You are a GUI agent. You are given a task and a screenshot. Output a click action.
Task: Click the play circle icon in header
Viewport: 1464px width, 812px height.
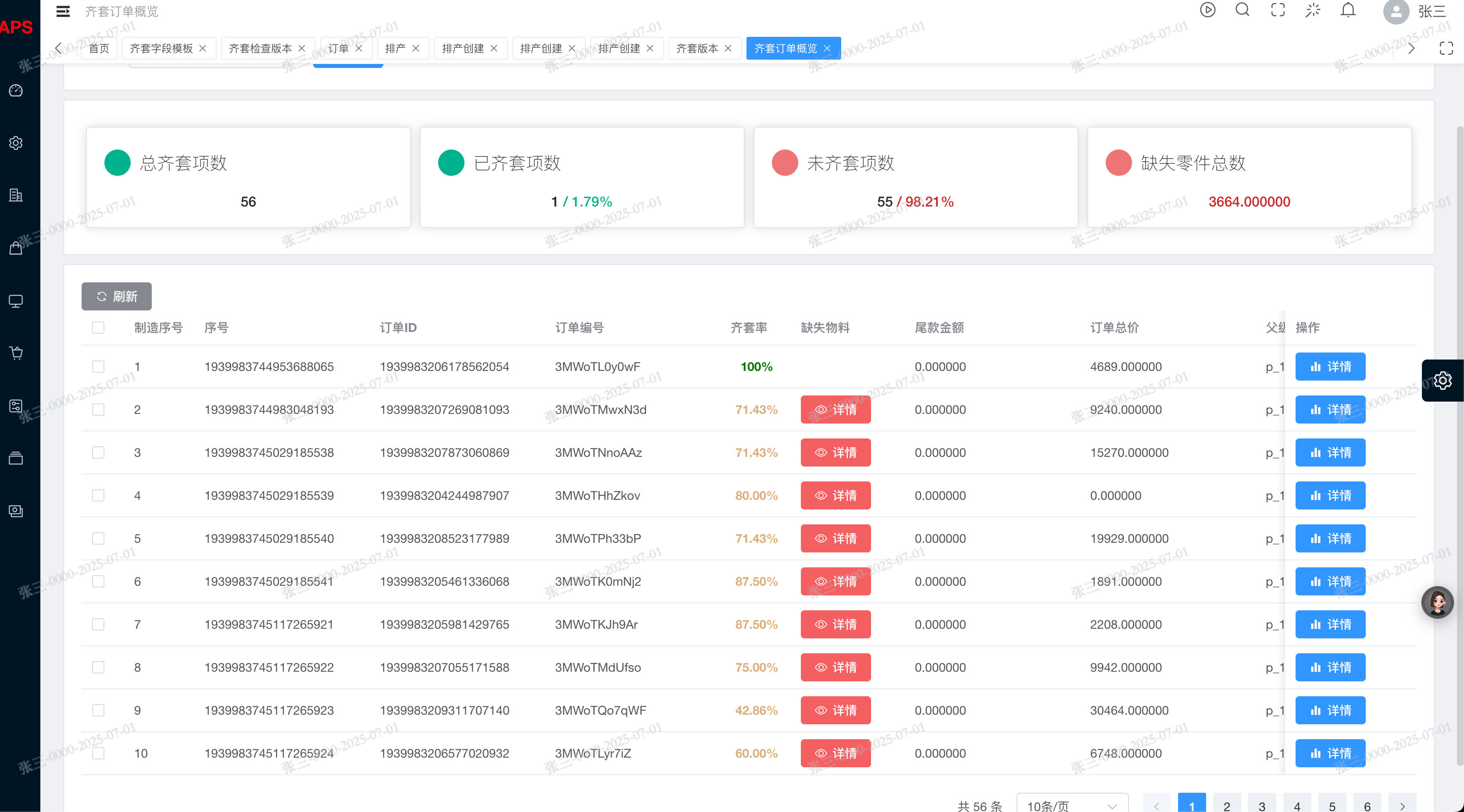[x=1207, y=10]
